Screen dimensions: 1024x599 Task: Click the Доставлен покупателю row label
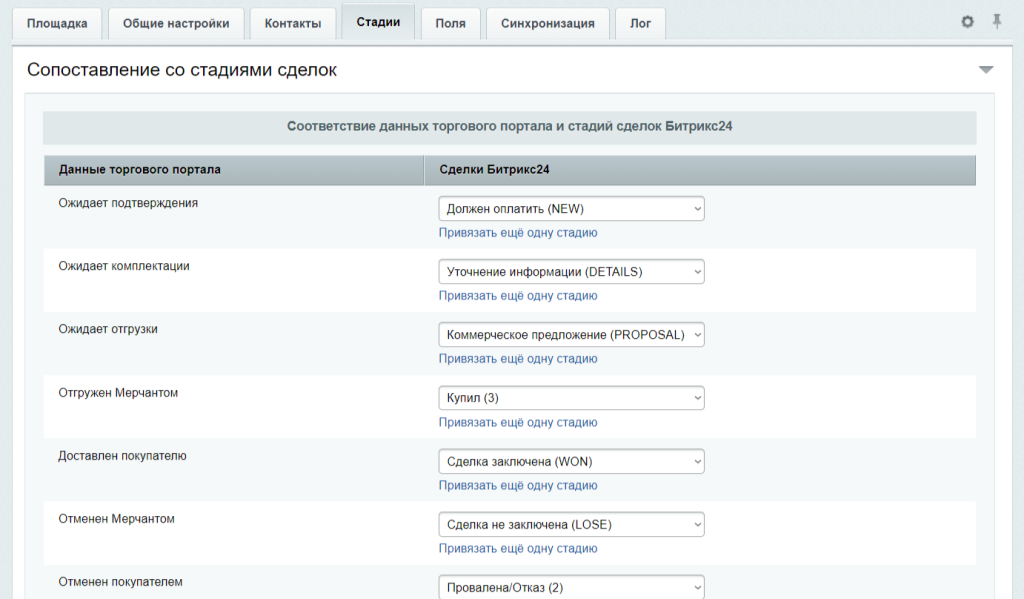(122, 456)
